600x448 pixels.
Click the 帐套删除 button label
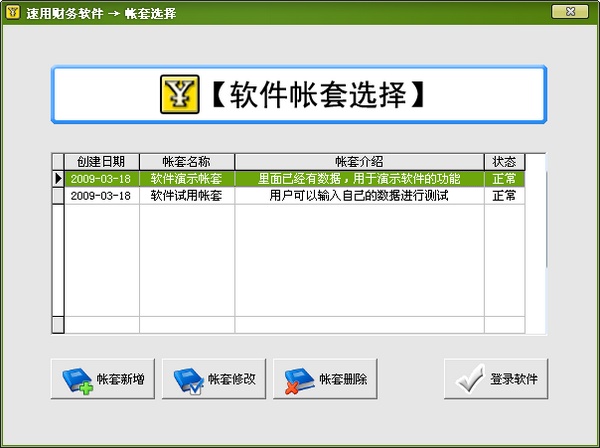coord(343,379)
